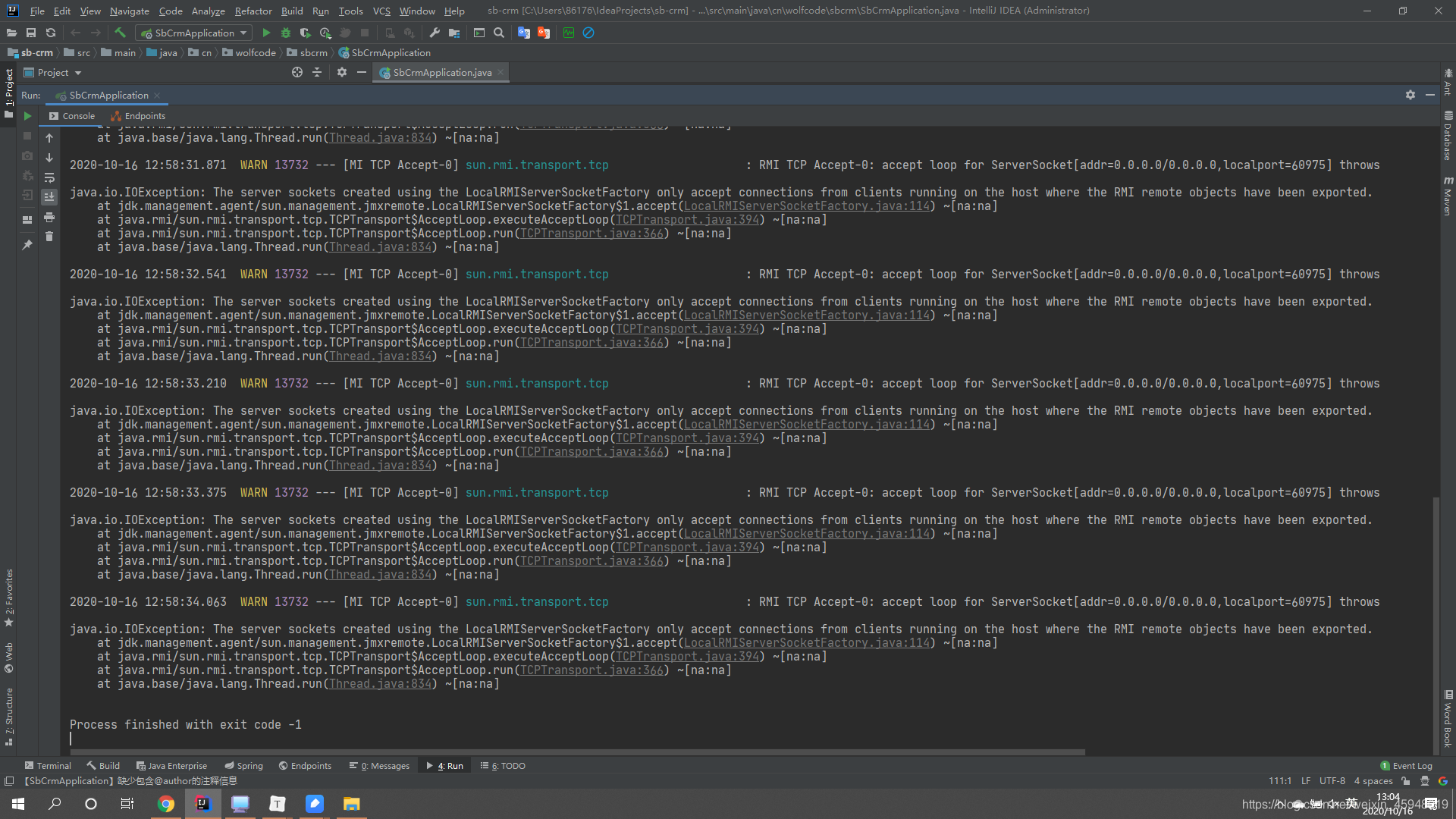Print console output via printer icon
Image resolution: width=1456 pixels, height=819 pixels.
tap(49, 218)
